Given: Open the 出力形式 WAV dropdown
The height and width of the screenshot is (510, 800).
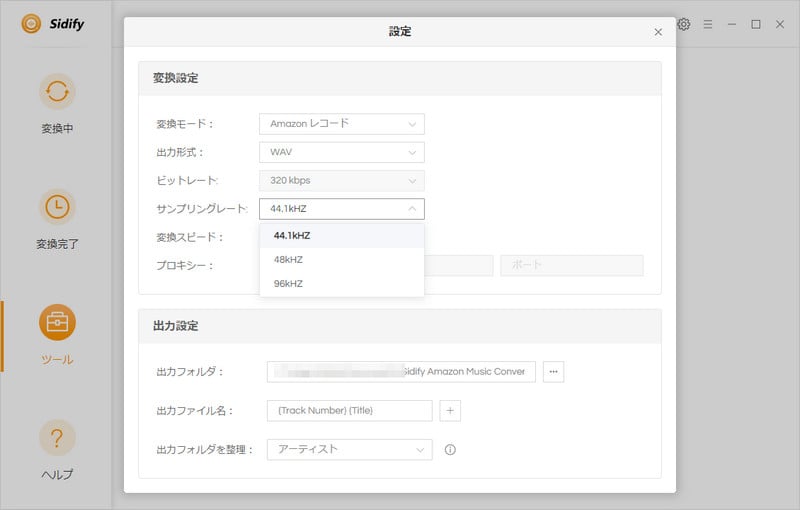Looking at the screenshot, I should point(342,152).
